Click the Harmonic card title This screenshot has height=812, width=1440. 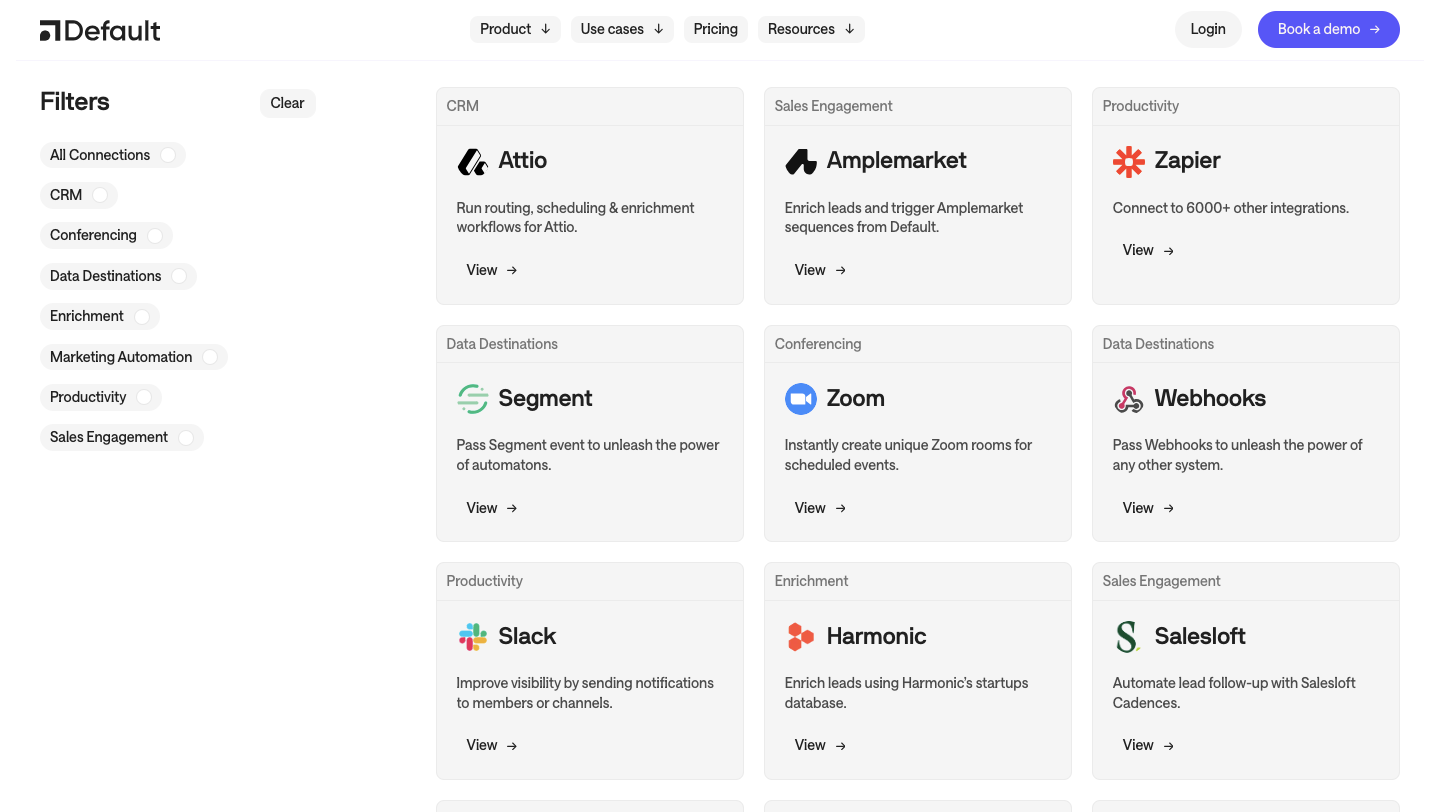[876, 637]
